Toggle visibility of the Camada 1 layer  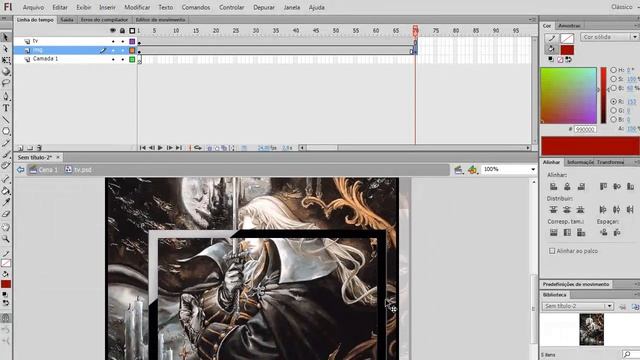point(113,59)
